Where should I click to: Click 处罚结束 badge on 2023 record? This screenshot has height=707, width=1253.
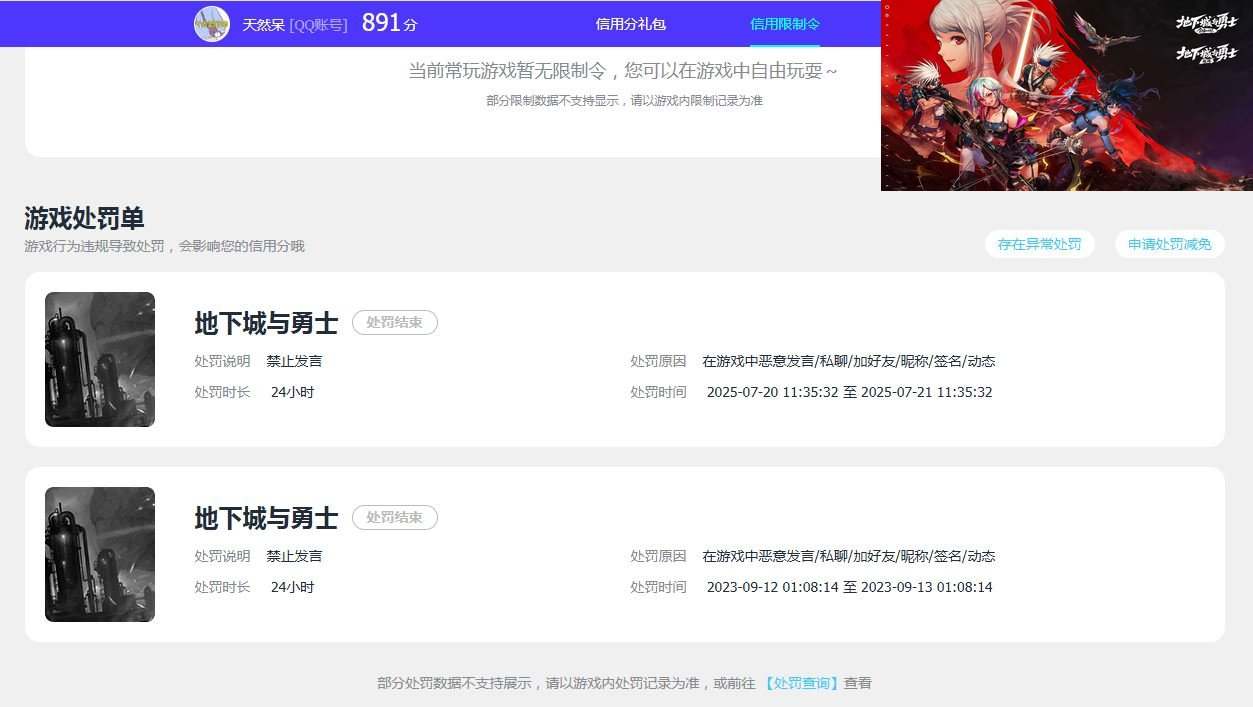[x=395, y=518]
